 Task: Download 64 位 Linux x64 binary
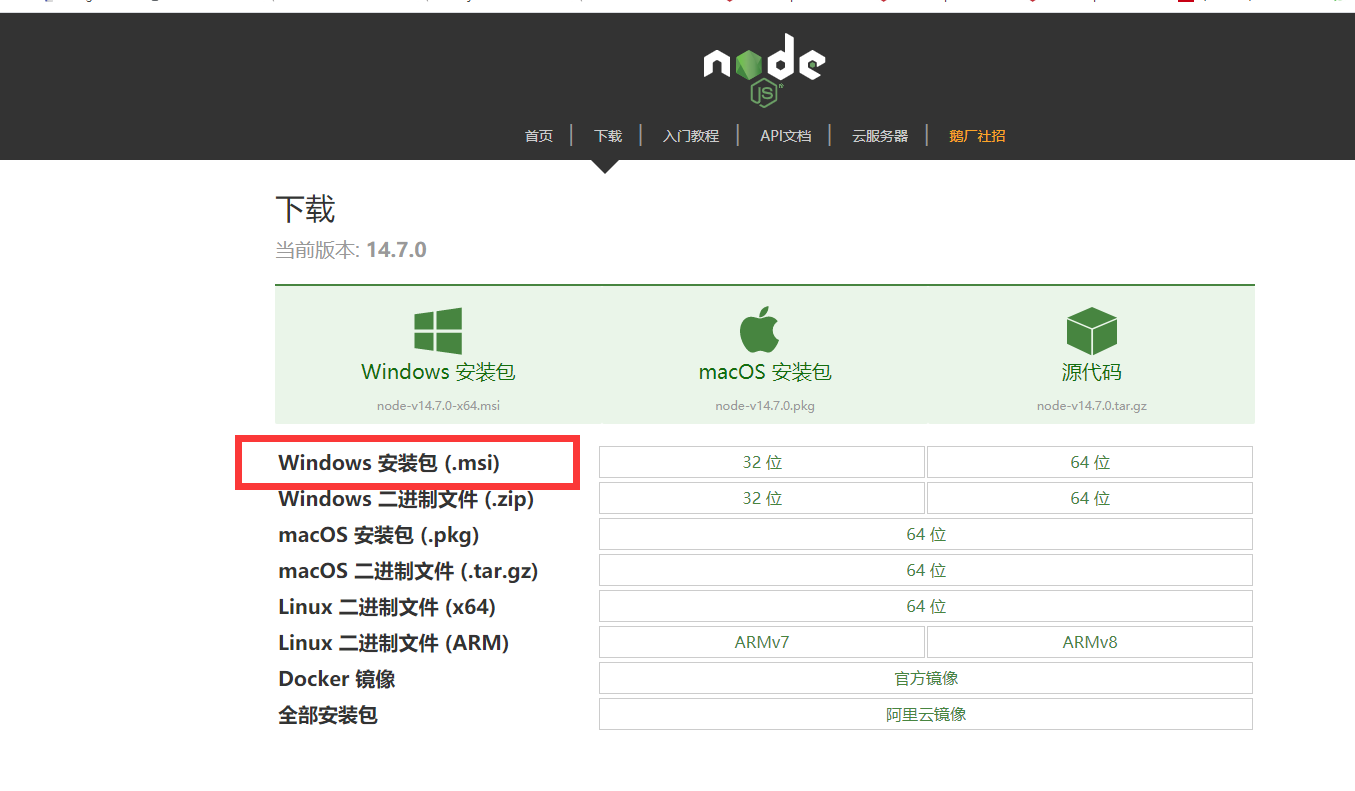pos(926,606)
